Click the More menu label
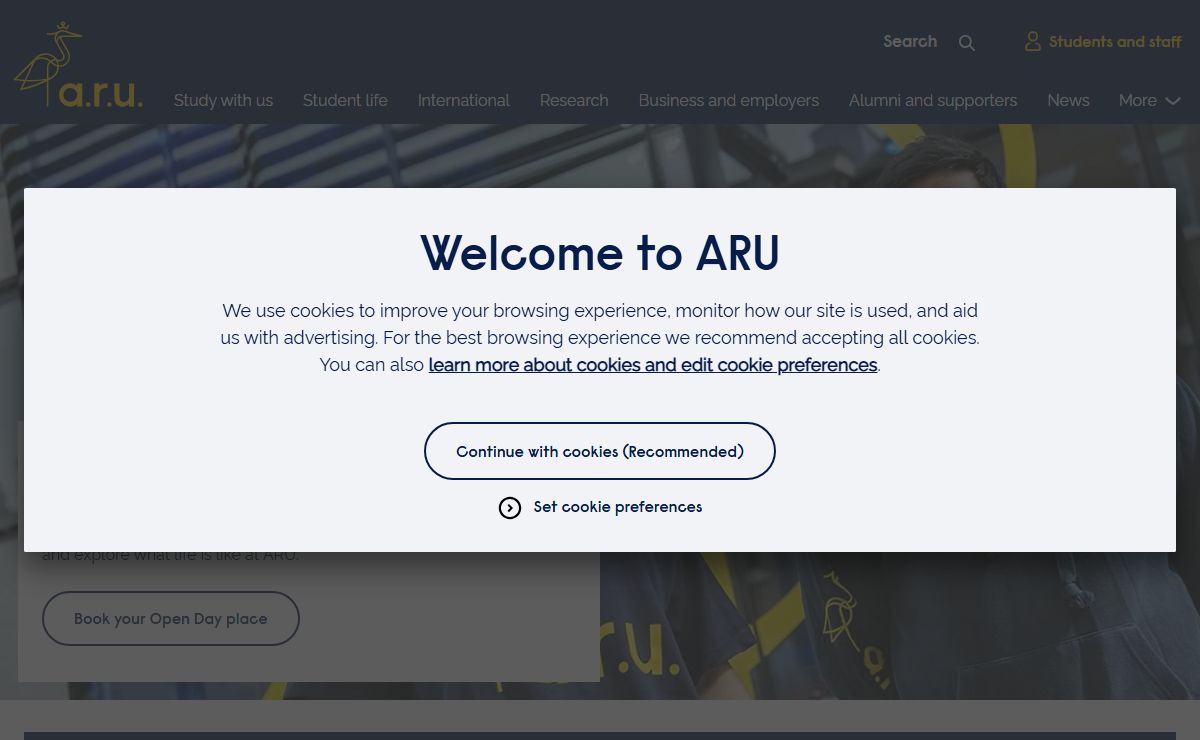The image size is (1200, 740). [1138, 100]
